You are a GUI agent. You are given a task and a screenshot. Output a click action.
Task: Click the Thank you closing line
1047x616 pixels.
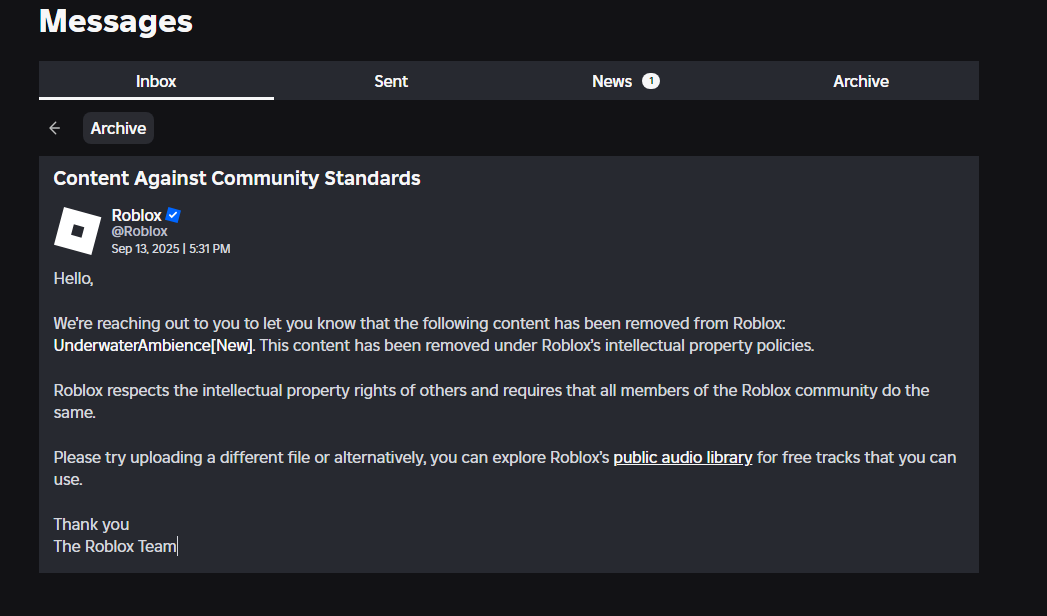pyautogui.click(x=91, y=524)
